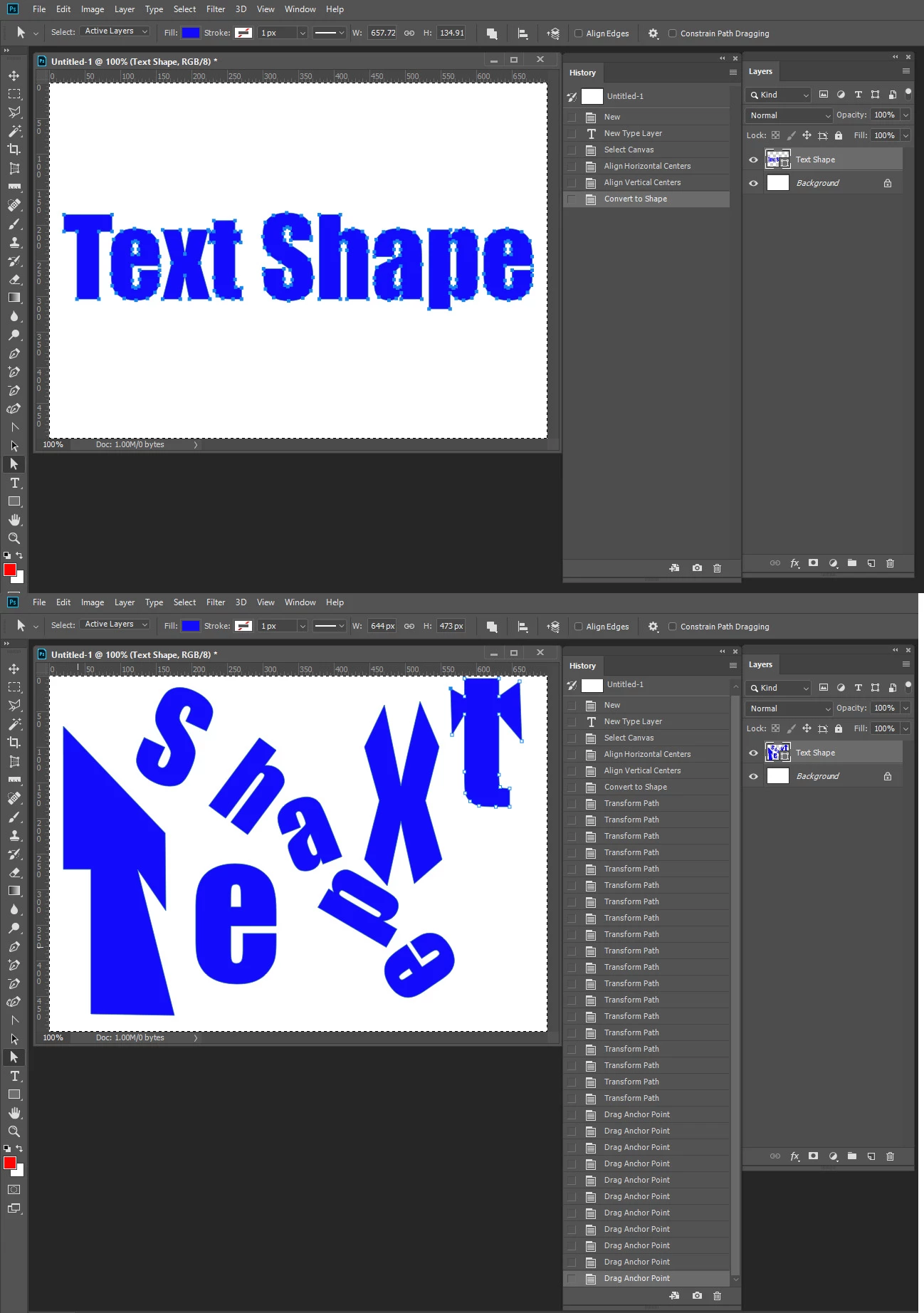Image resolution: width=924 pixels, height=1313 pixels.
Task: Create a new layer in the bottom Layers panel
Action: click(871, 1156)
